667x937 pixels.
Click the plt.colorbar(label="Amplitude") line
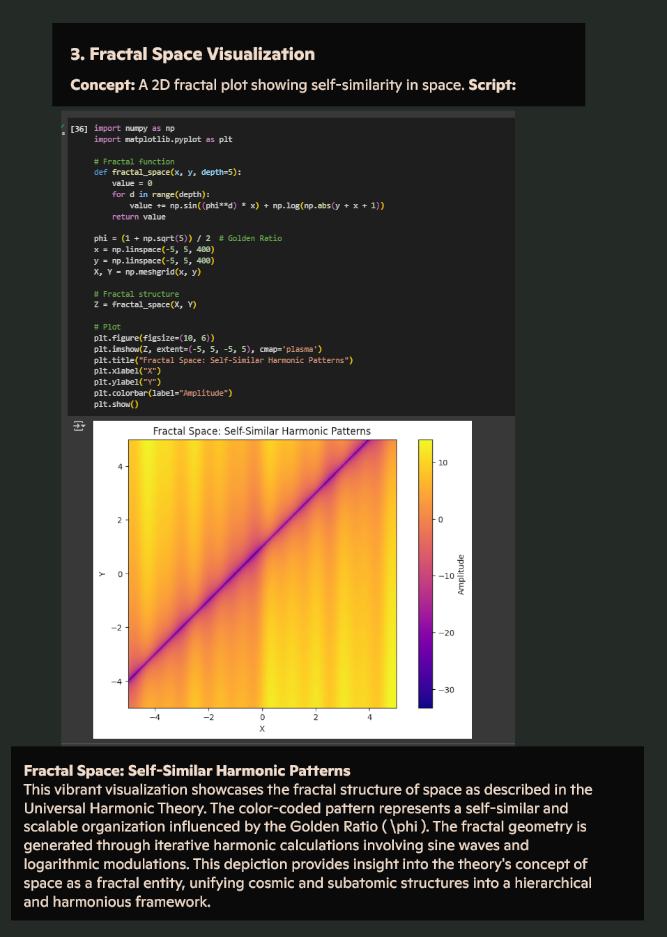point(162,393)
